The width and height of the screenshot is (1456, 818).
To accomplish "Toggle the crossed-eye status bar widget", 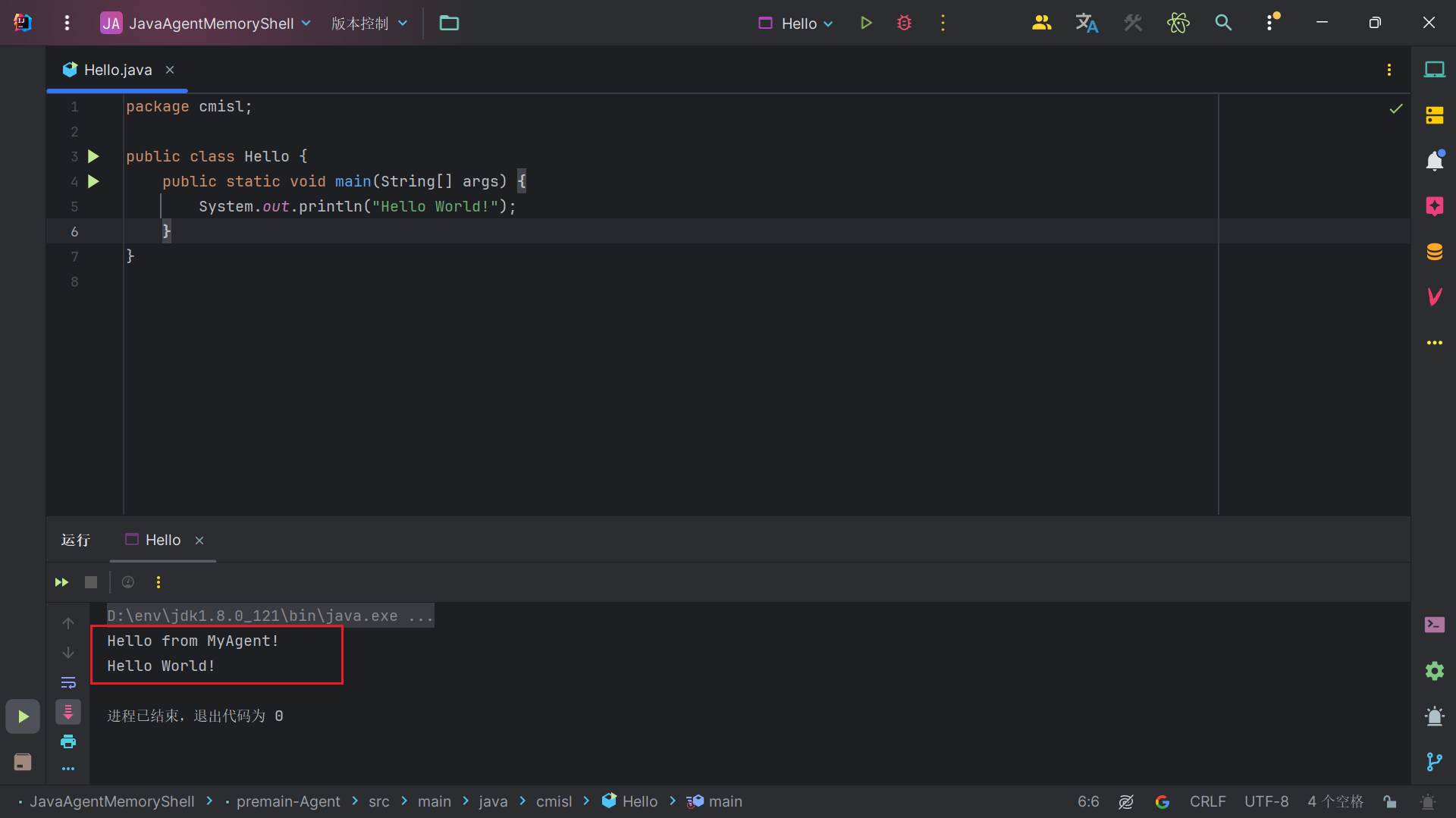I will [1126, 801].
